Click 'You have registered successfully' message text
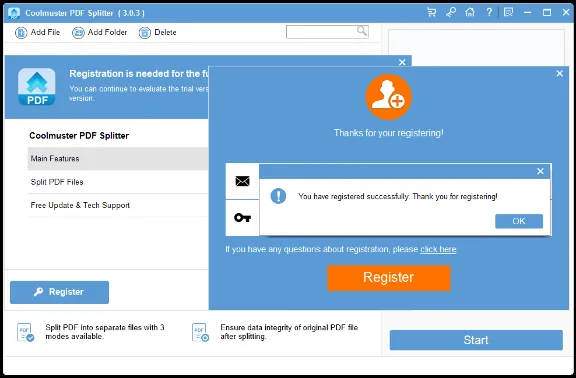 click(398, 197)
